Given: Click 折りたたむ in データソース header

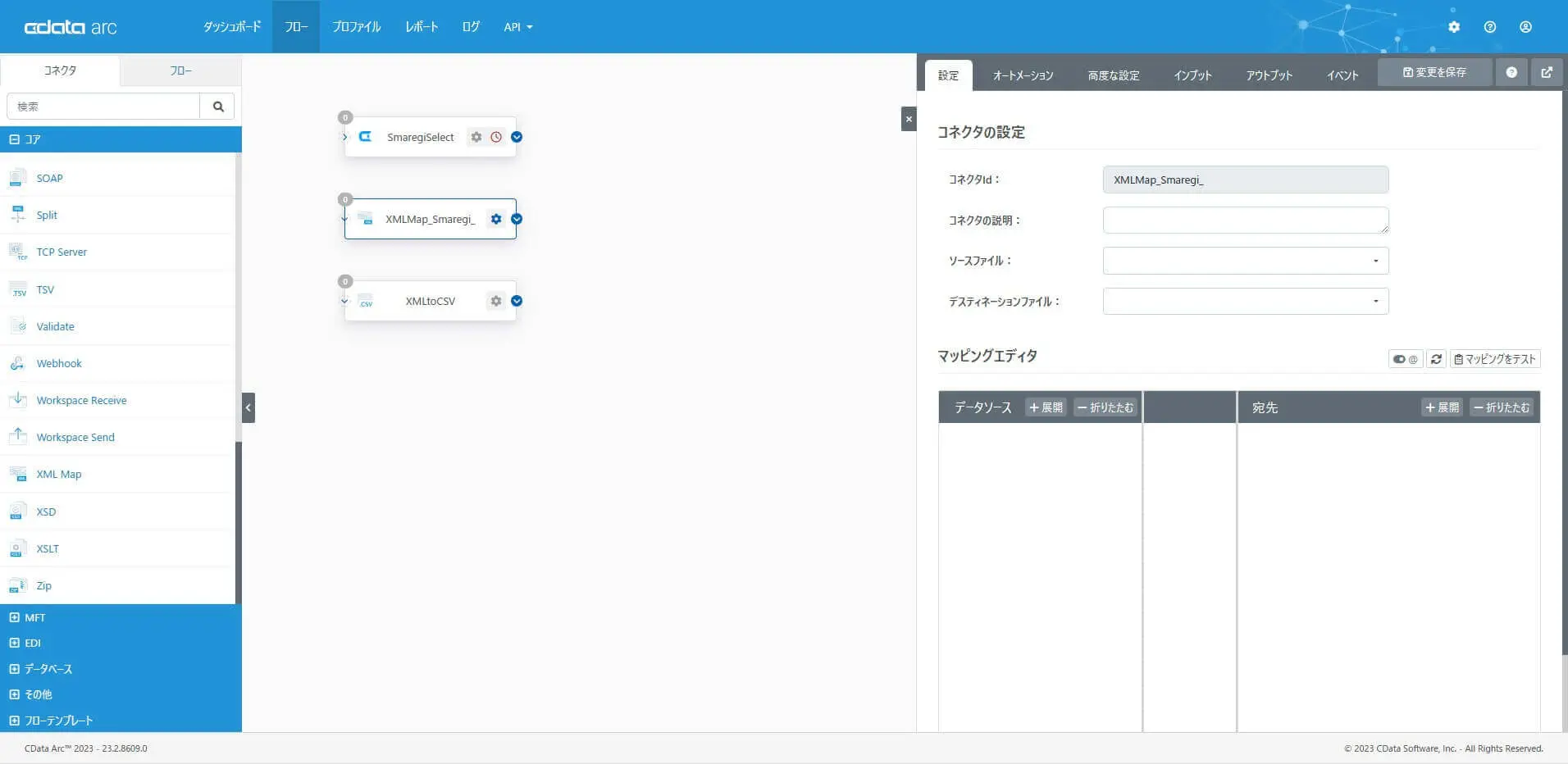Looking at the screenshot, I should point(1105,407).
